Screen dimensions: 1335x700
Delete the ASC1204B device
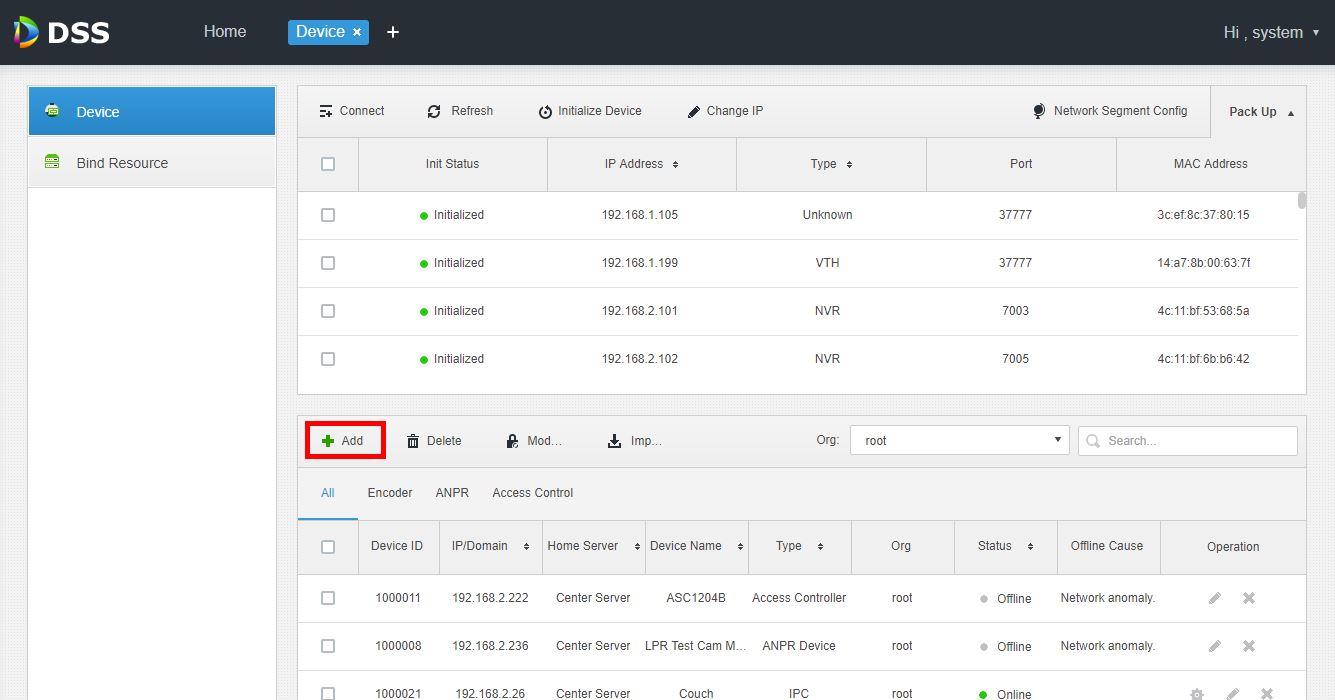1249,598
